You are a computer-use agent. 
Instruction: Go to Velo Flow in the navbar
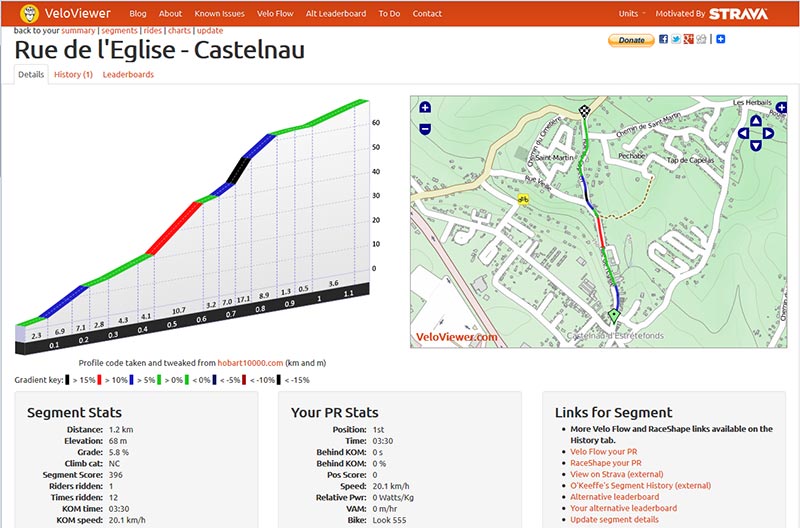click(x=275, y=14)
